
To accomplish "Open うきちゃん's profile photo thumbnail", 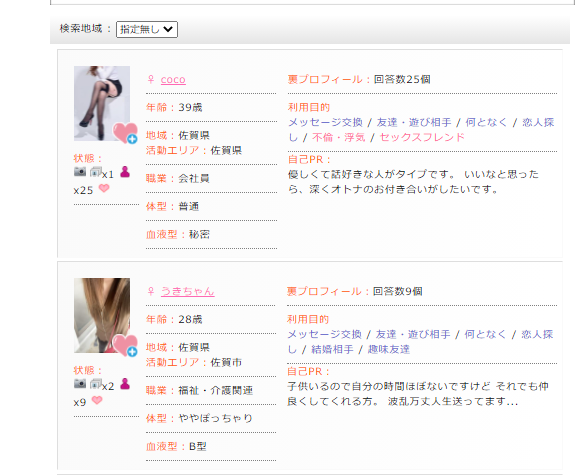I will click(102, 316).
